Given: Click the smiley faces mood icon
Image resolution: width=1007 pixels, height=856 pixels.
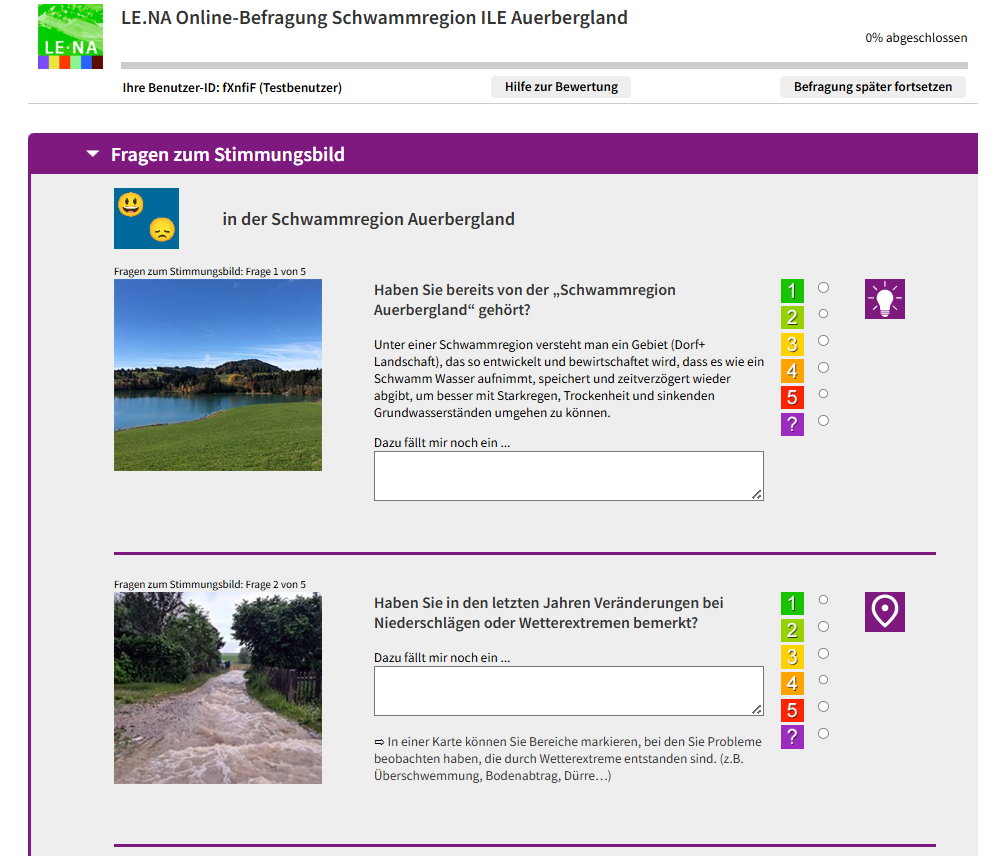Looking at the screenshot, I should (x=145, y=217).
